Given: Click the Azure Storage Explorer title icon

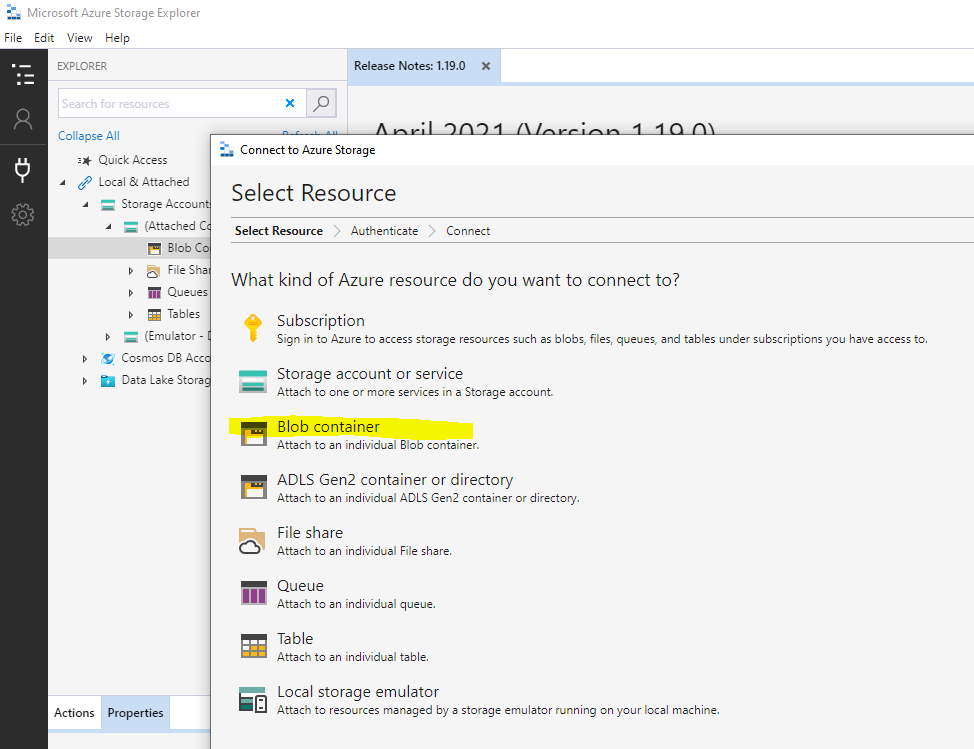Looking at the screenshot, I should tap(13, 12).
